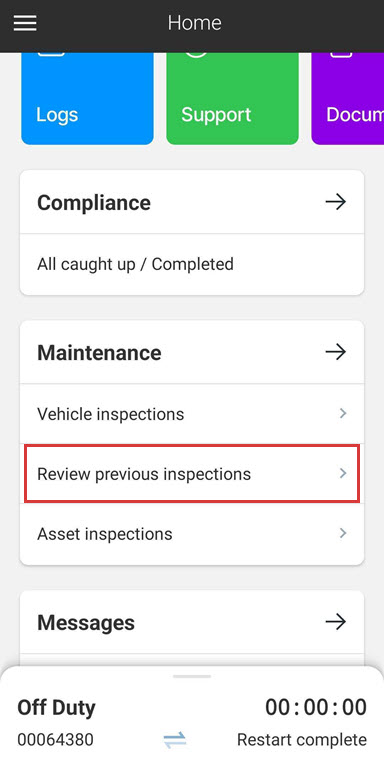
Task: Click chevron beside Review previous inspections
Action: 343,473
